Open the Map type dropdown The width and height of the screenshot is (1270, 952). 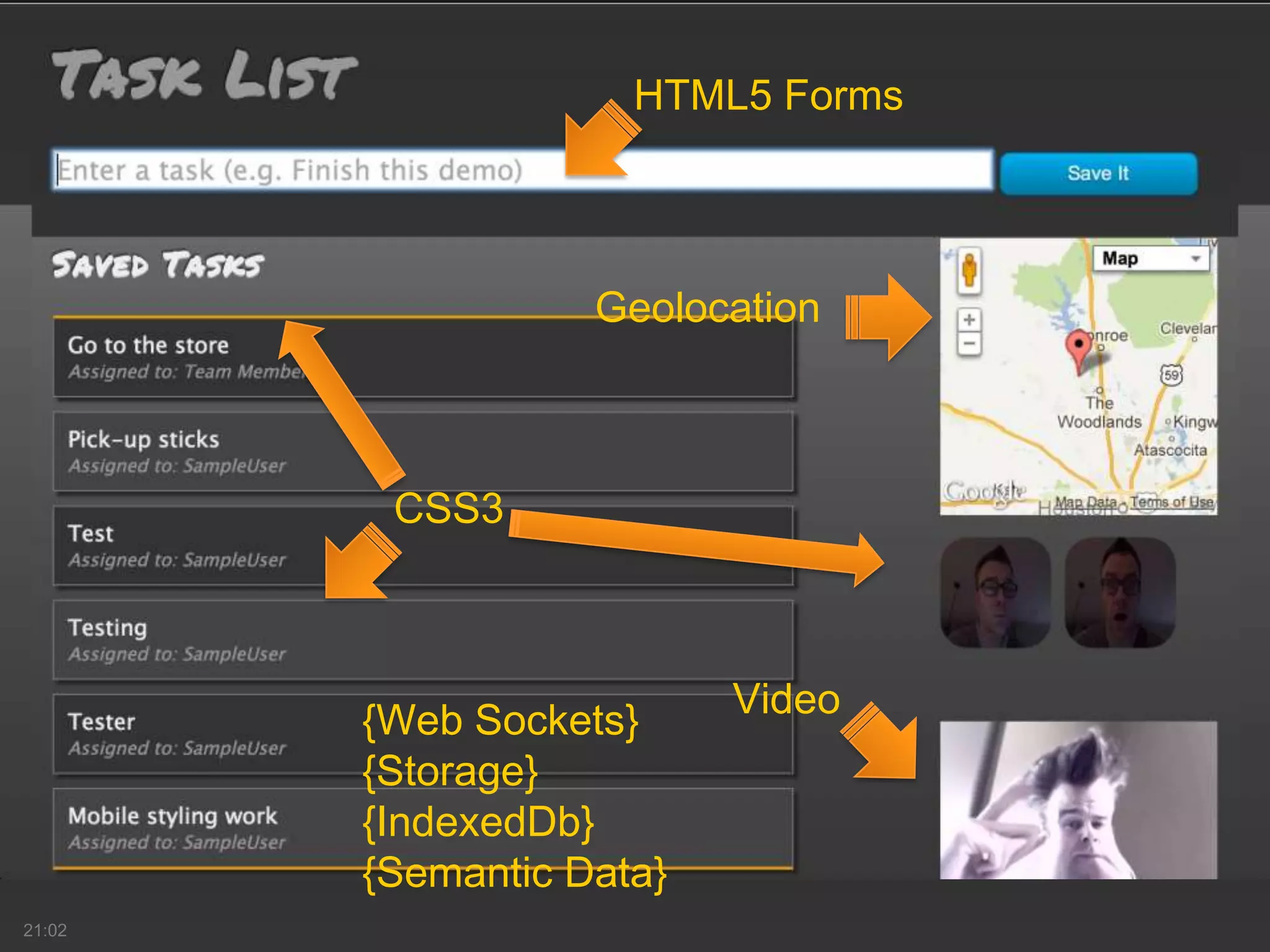pos(1152,258)
